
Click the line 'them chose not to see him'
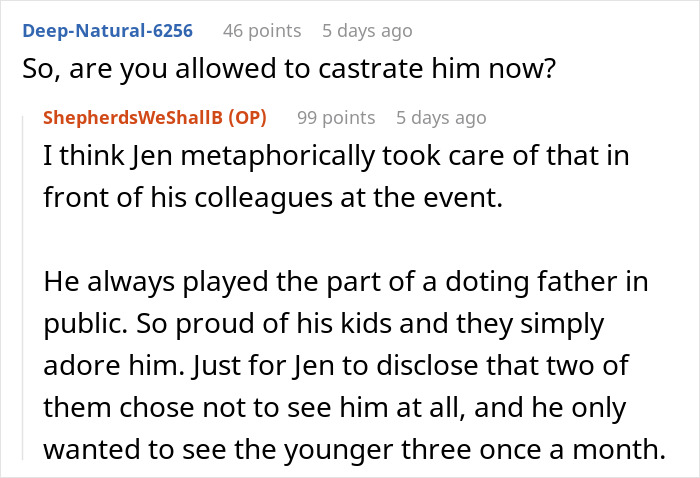coord(335,407)
